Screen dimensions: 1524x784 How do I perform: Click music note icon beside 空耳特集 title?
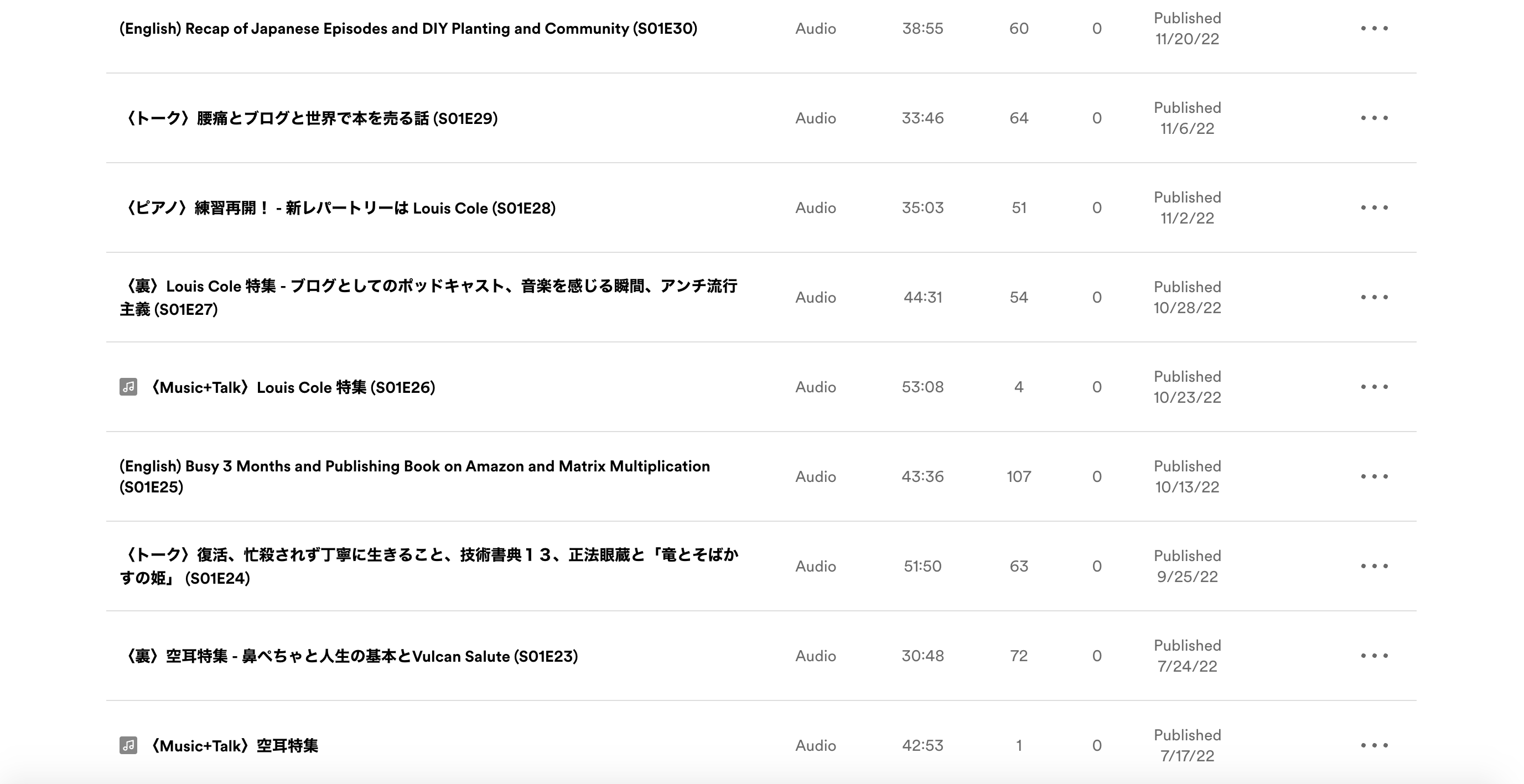pyautogui.click(x=128, y=745)
